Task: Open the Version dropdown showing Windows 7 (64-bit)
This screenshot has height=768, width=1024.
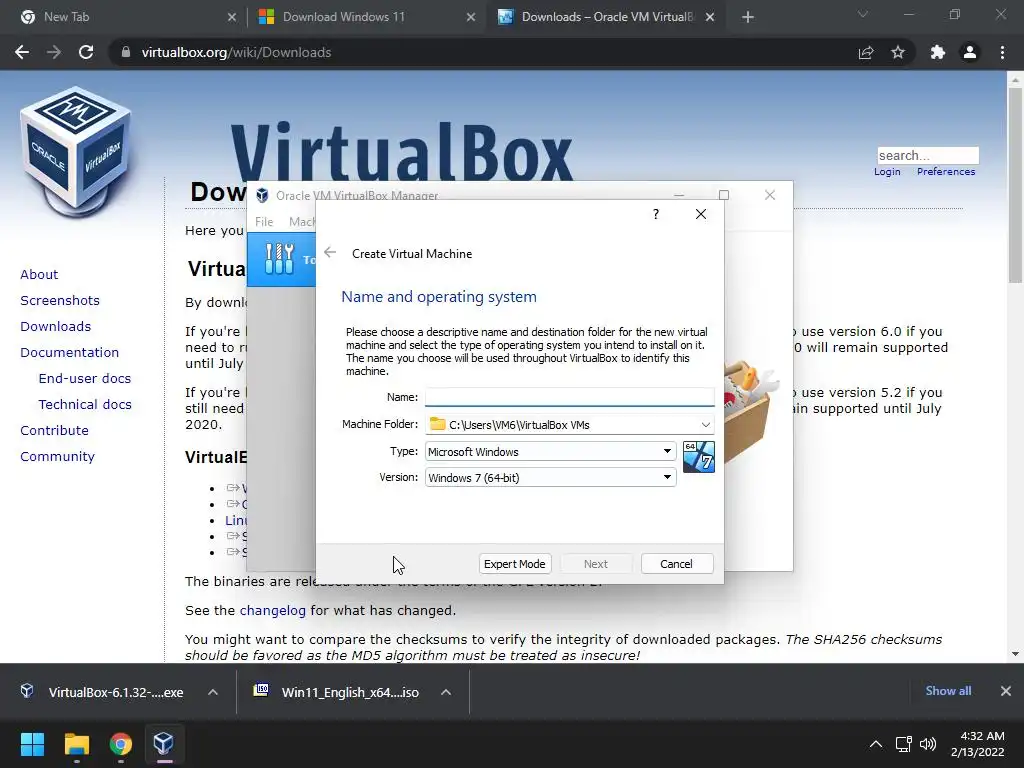Action: click(551, 477)
